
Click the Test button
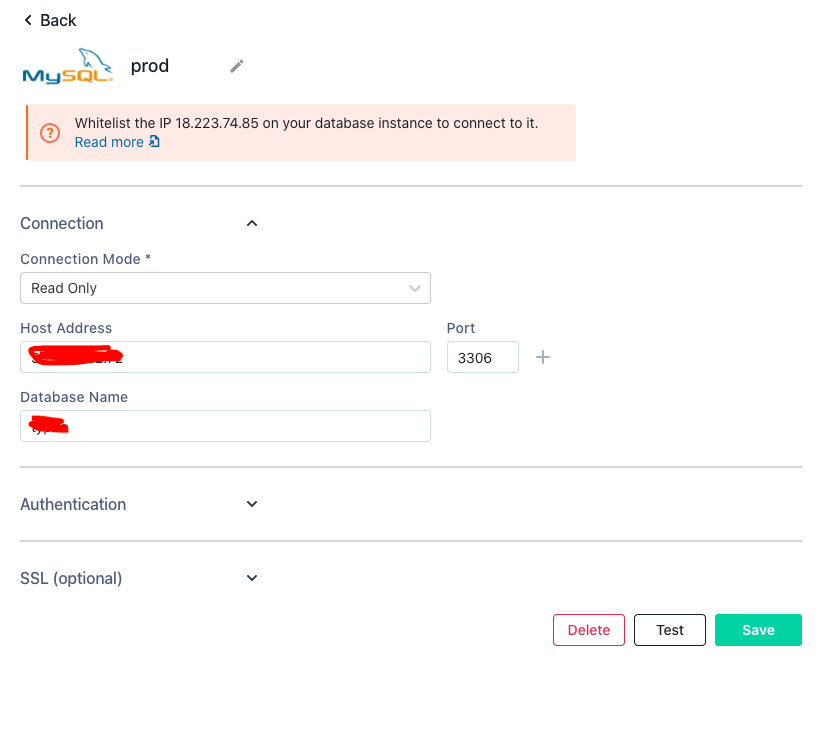point(670,630)
